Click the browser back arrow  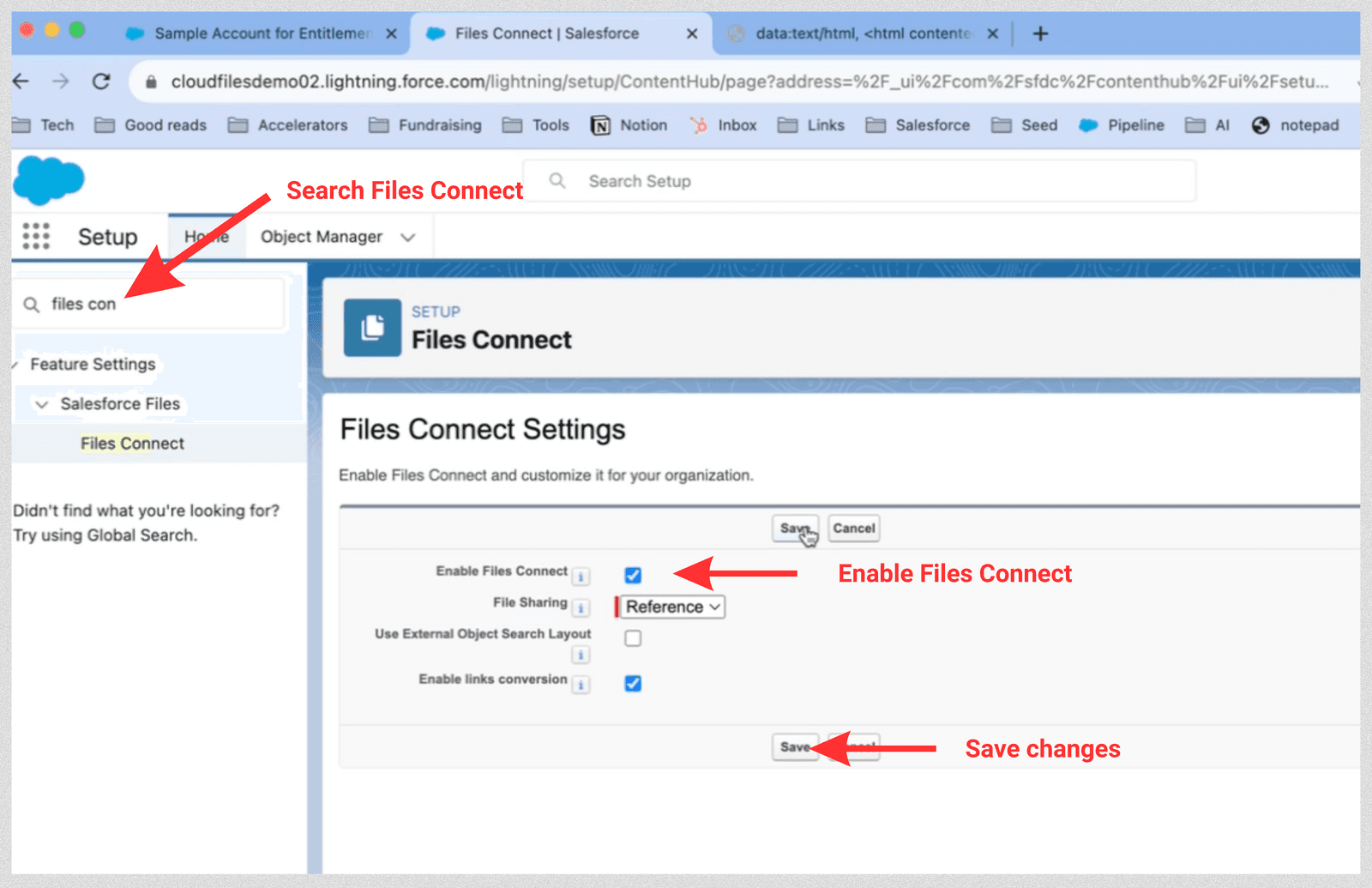[x=21, y=82]
